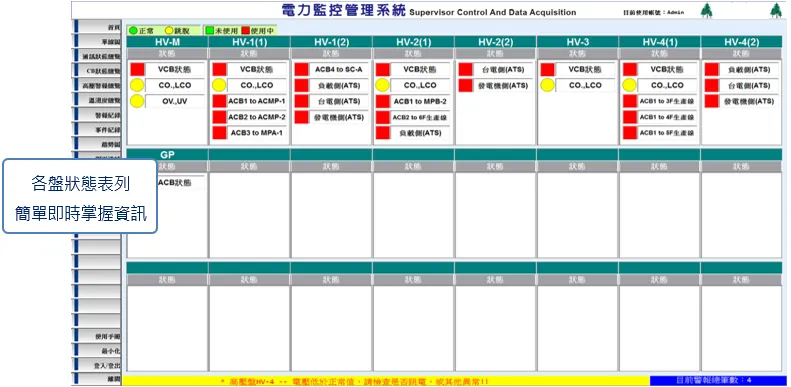Open the 單線圖 sidebar menu item
Image resolution: width=791 pixels, height=387 pixels.
point(98,42)
